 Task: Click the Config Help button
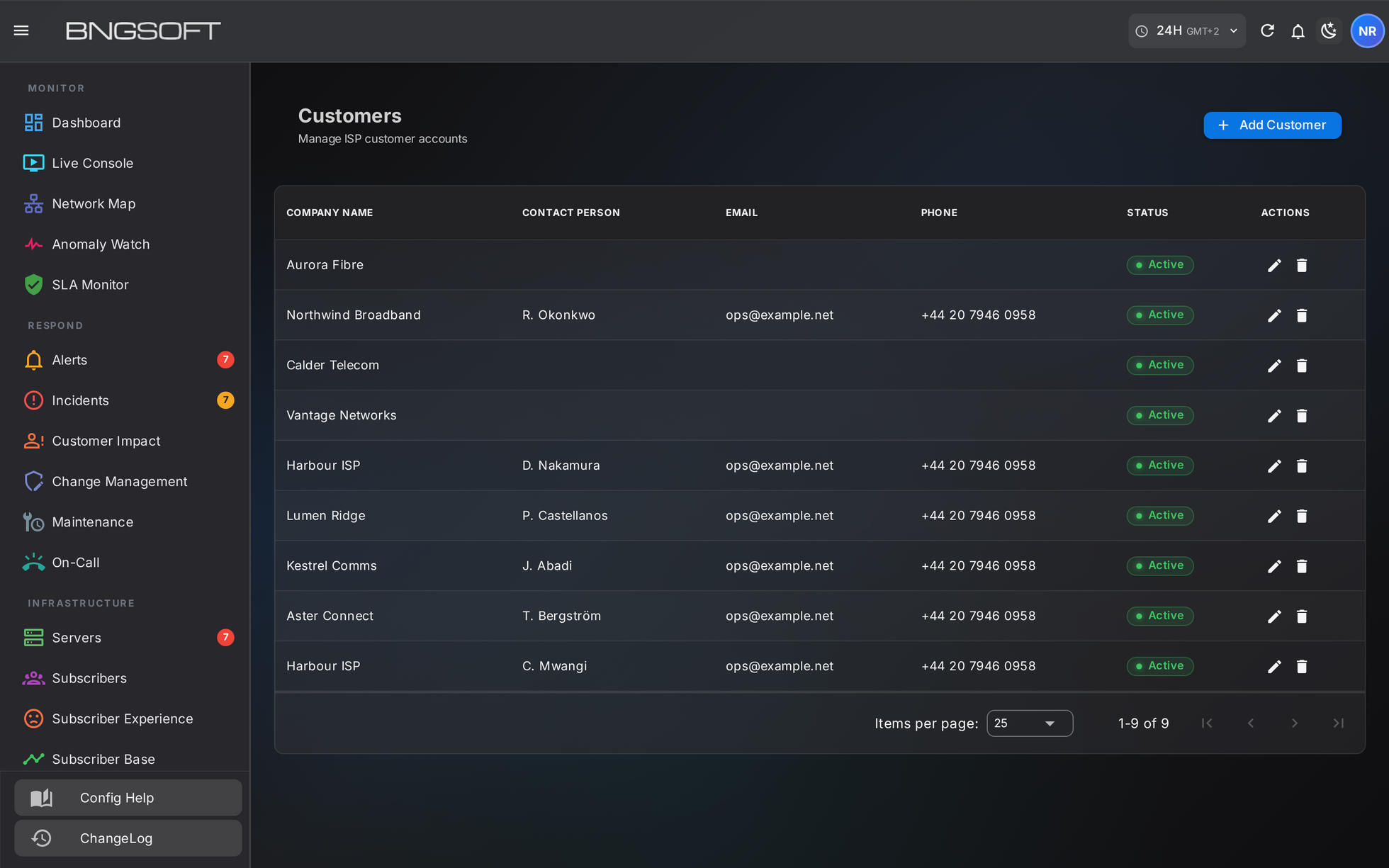[128, 798]
